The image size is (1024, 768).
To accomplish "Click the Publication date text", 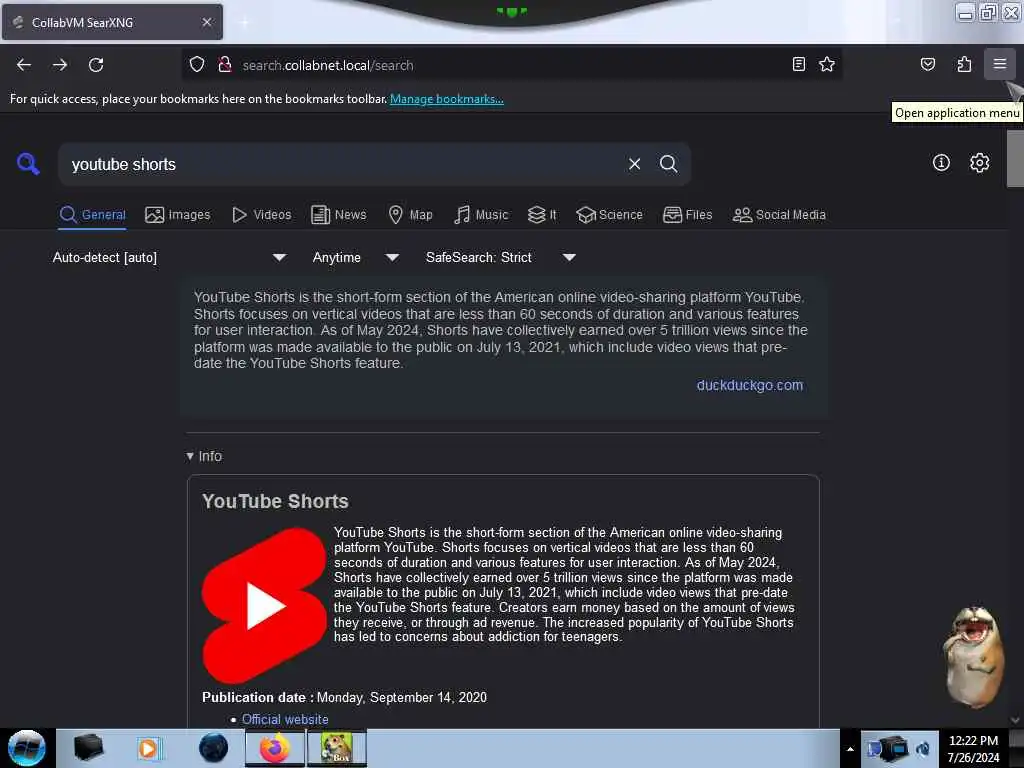I will tap(344, 697).
